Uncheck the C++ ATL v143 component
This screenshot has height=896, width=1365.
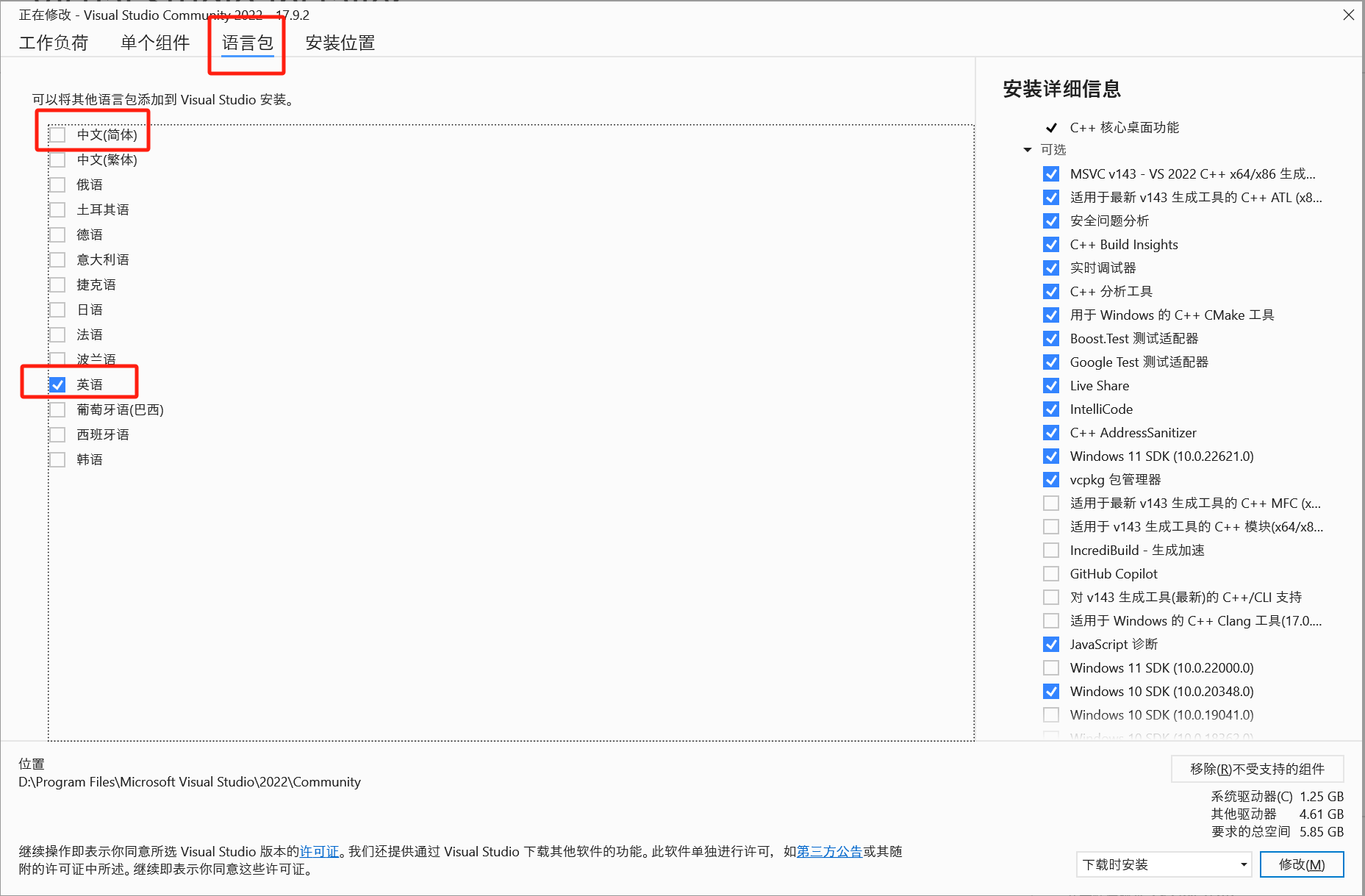(1051, 198)
